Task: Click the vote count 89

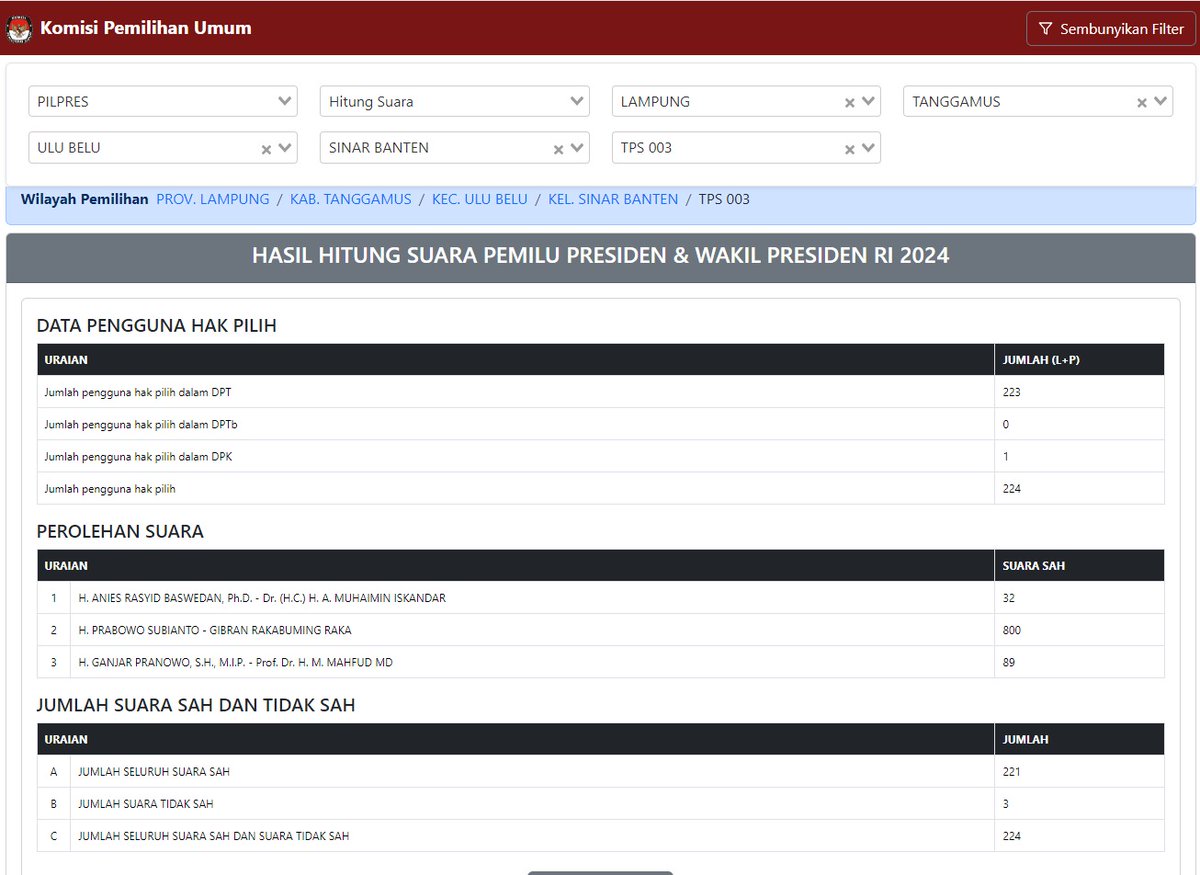Action: (1009, 662)
